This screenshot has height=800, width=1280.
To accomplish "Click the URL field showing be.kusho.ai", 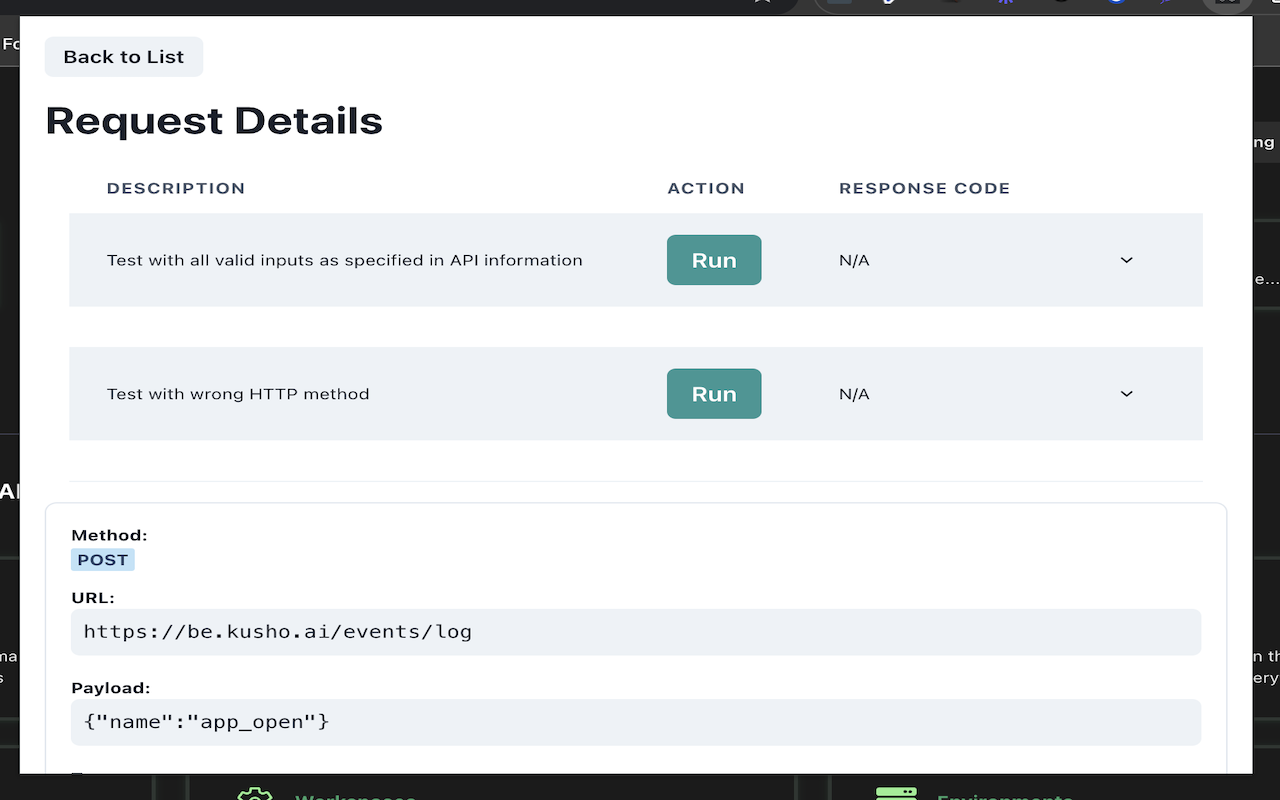I will point(634,632).
